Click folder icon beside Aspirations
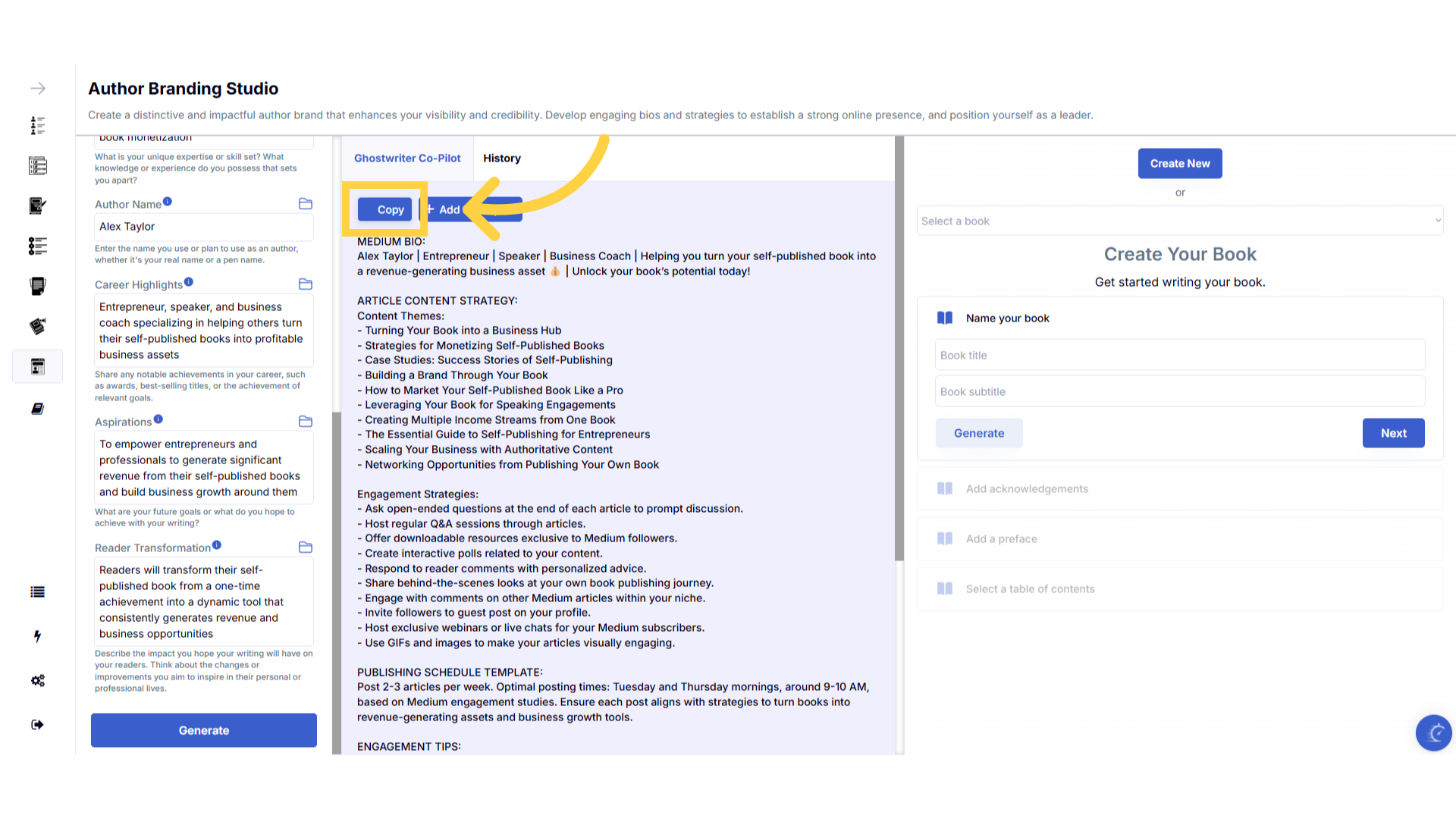 [x=306, y=422]
